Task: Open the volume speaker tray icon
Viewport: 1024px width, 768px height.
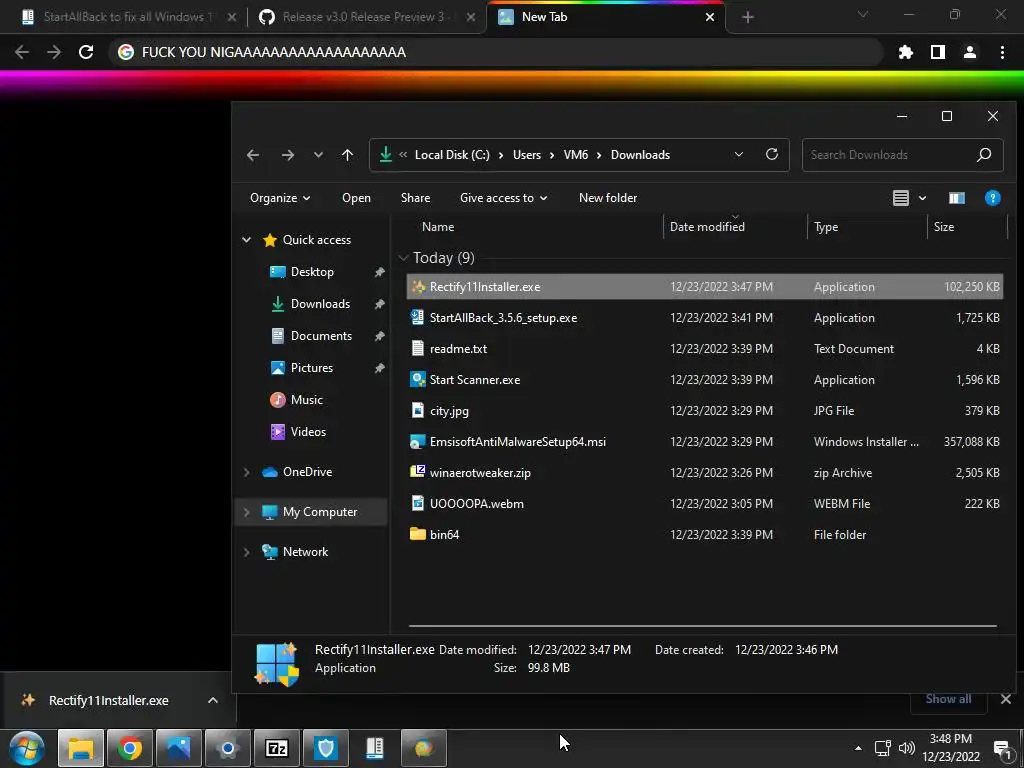Action: coord(906,748)
